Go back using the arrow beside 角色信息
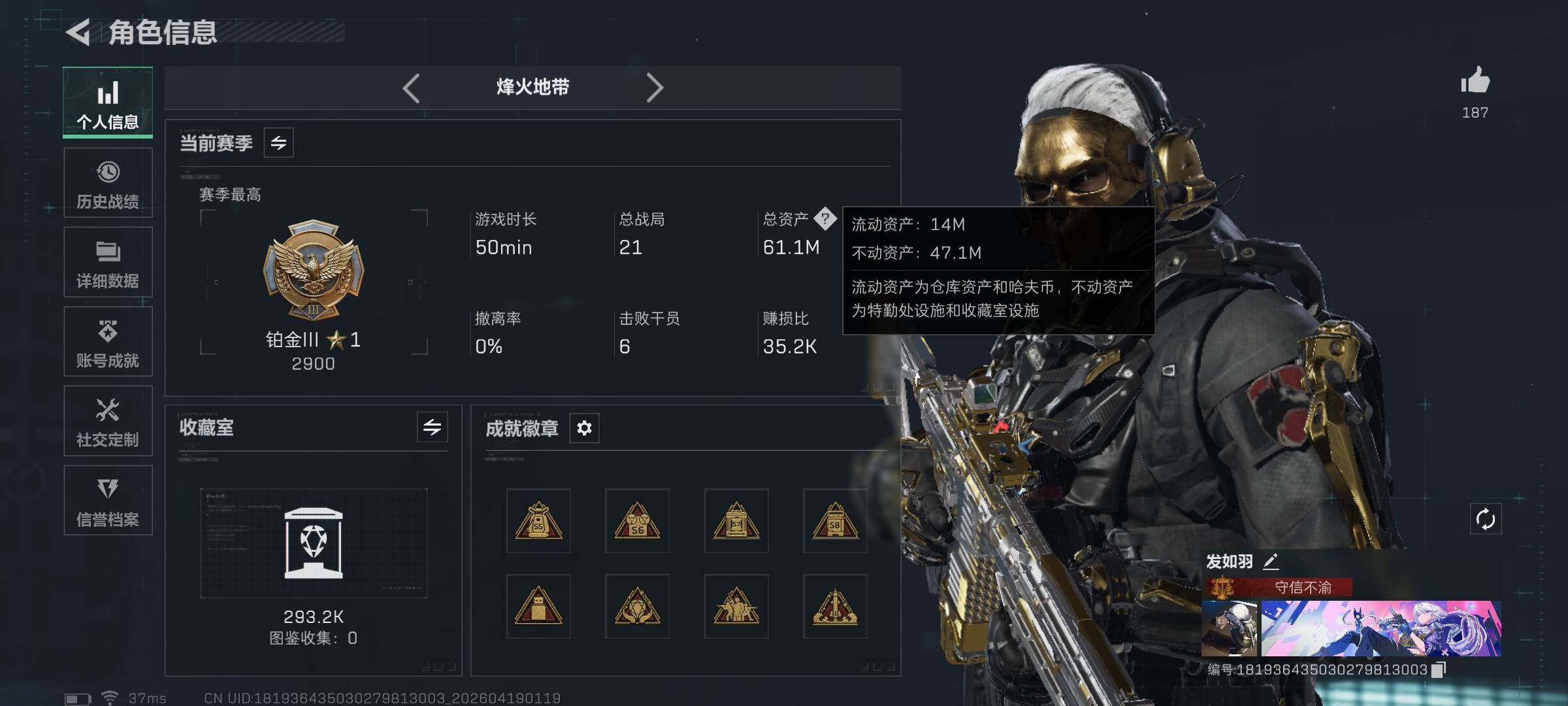This screenshot has height=706, width=1568. 78,32
